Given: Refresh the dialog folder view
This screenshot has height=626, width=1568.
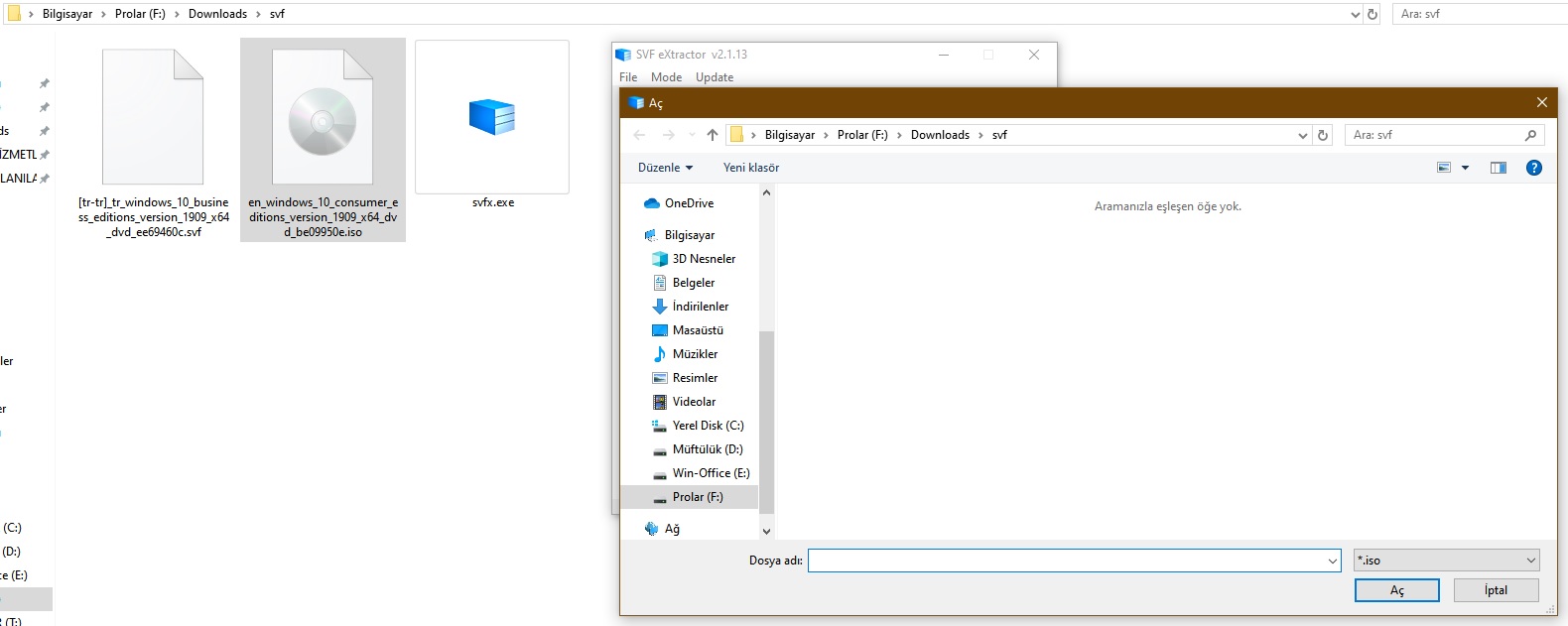Looking at the screenshot, I should [1323, 135].
